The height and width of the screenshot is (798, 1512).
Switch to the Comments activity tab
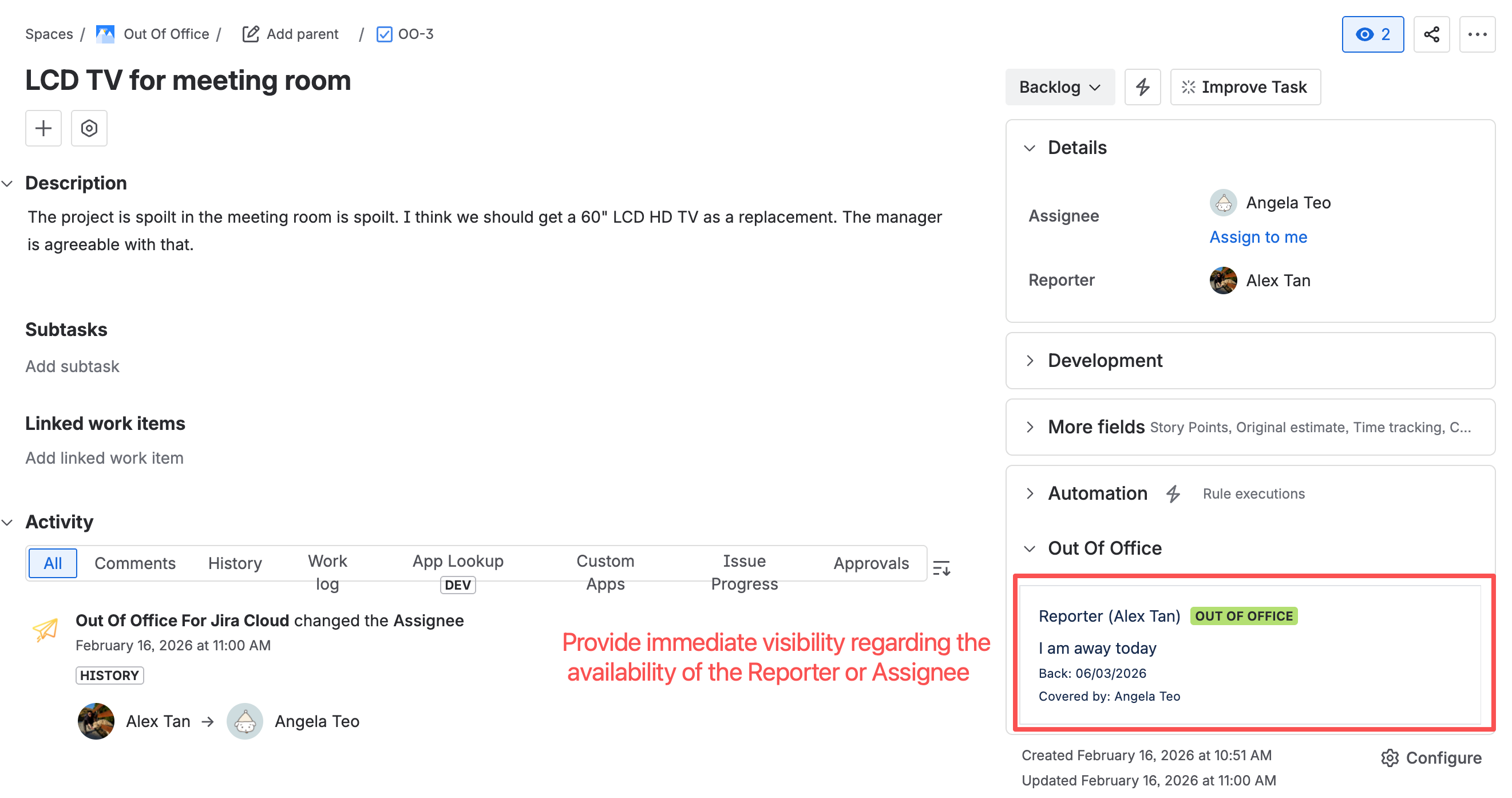coord(135,563)
